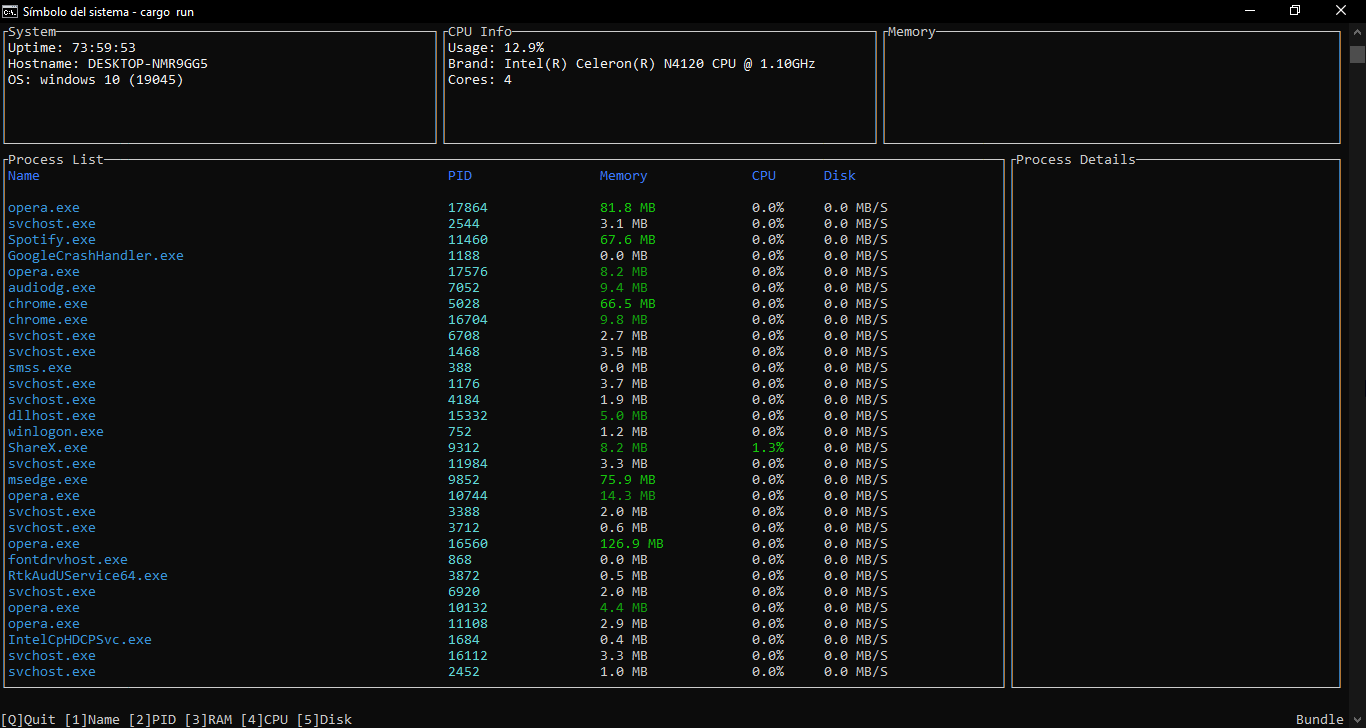Image resolution: width=1366 pixels, height=728 pixels.
Task: Click [Q]Quit in the bottom bar
Action: [27, 719]
